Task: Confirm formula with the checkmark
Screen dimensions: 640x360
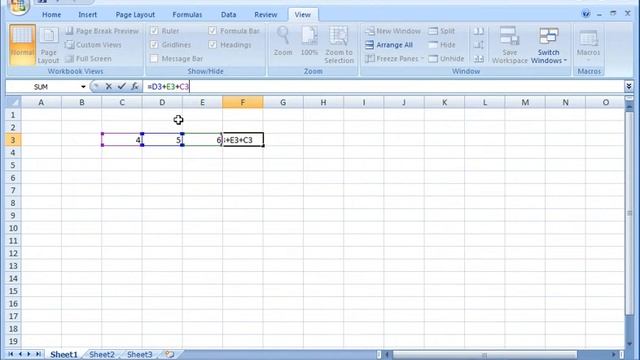Action: 121,87
